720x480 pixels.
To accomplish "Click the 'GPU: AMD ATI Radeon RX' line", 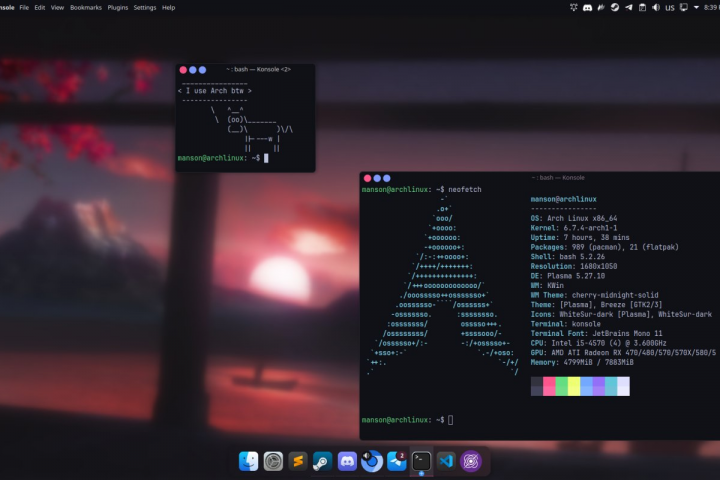I will pos(624,353).
